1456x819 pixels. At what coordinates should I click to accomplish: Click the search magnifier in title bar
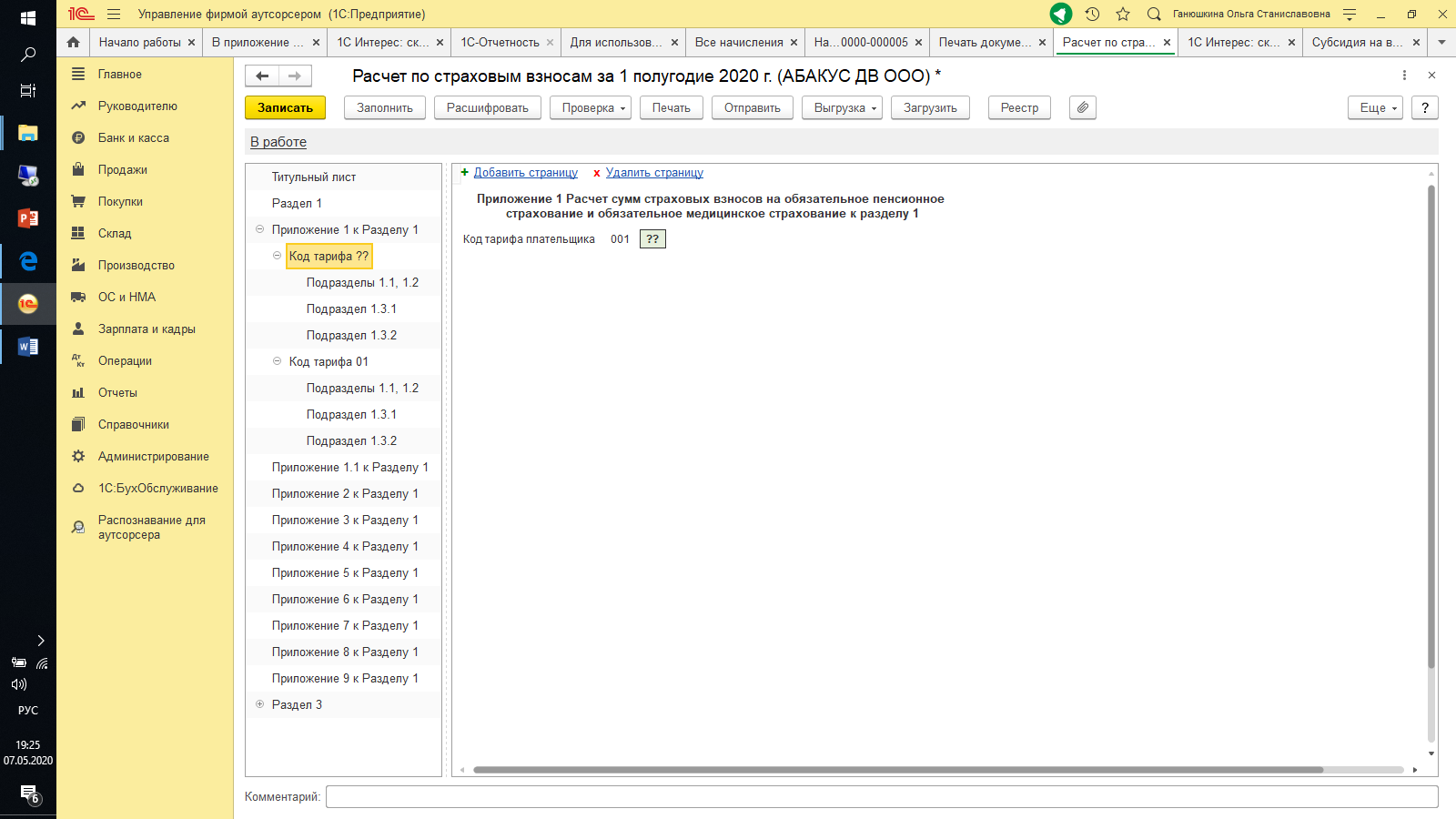coord(1154,14)
